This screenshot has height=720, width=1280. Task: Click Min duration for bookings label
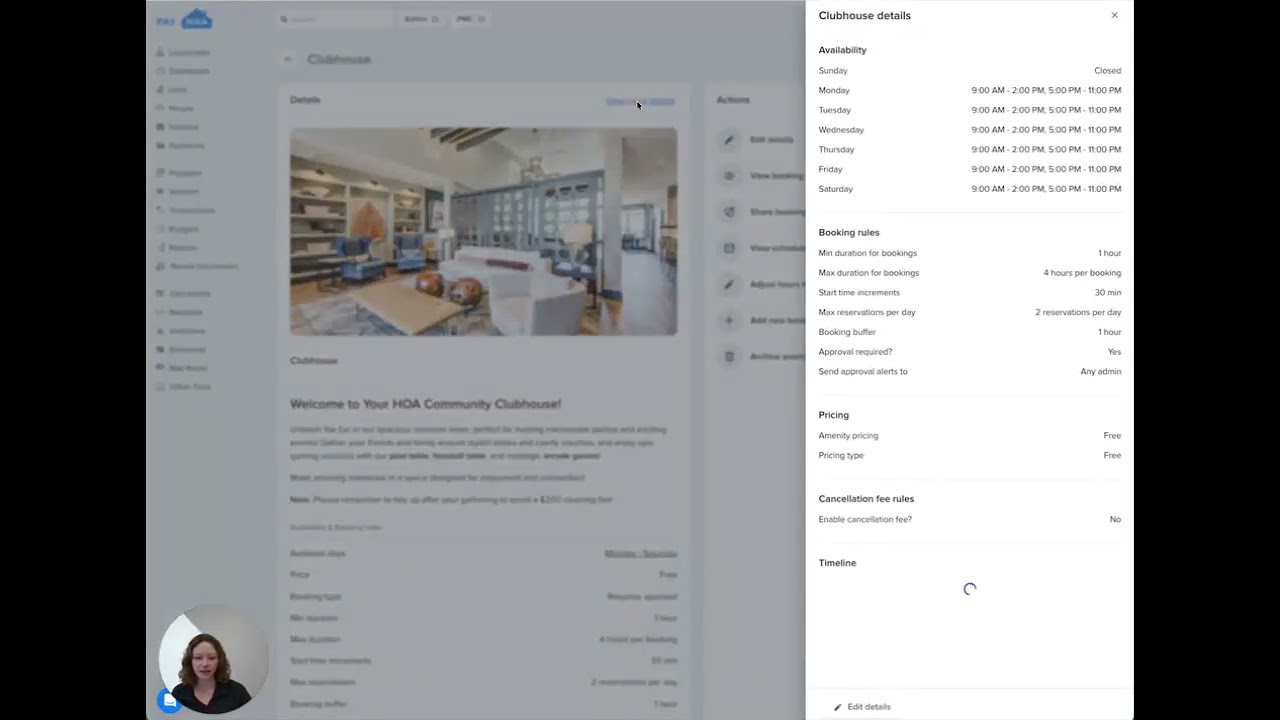tap(867, 253)
